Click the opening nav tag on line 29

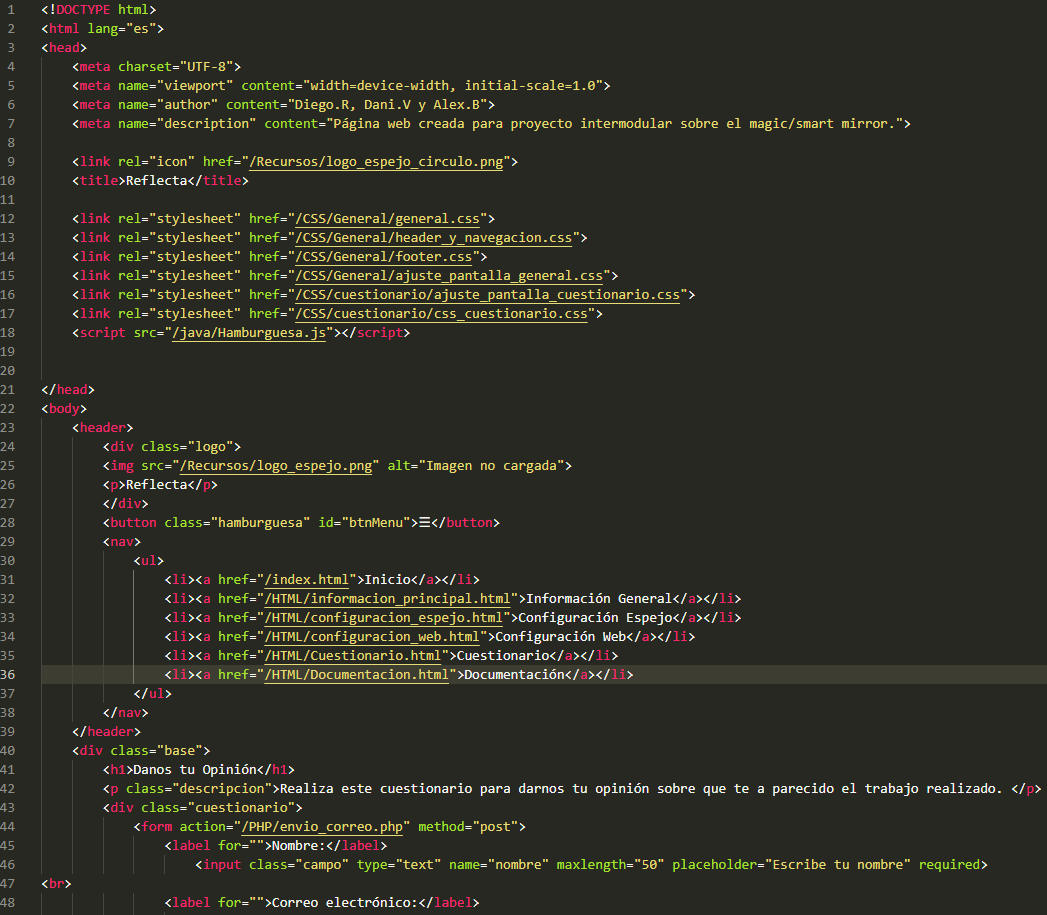(122, 542)
